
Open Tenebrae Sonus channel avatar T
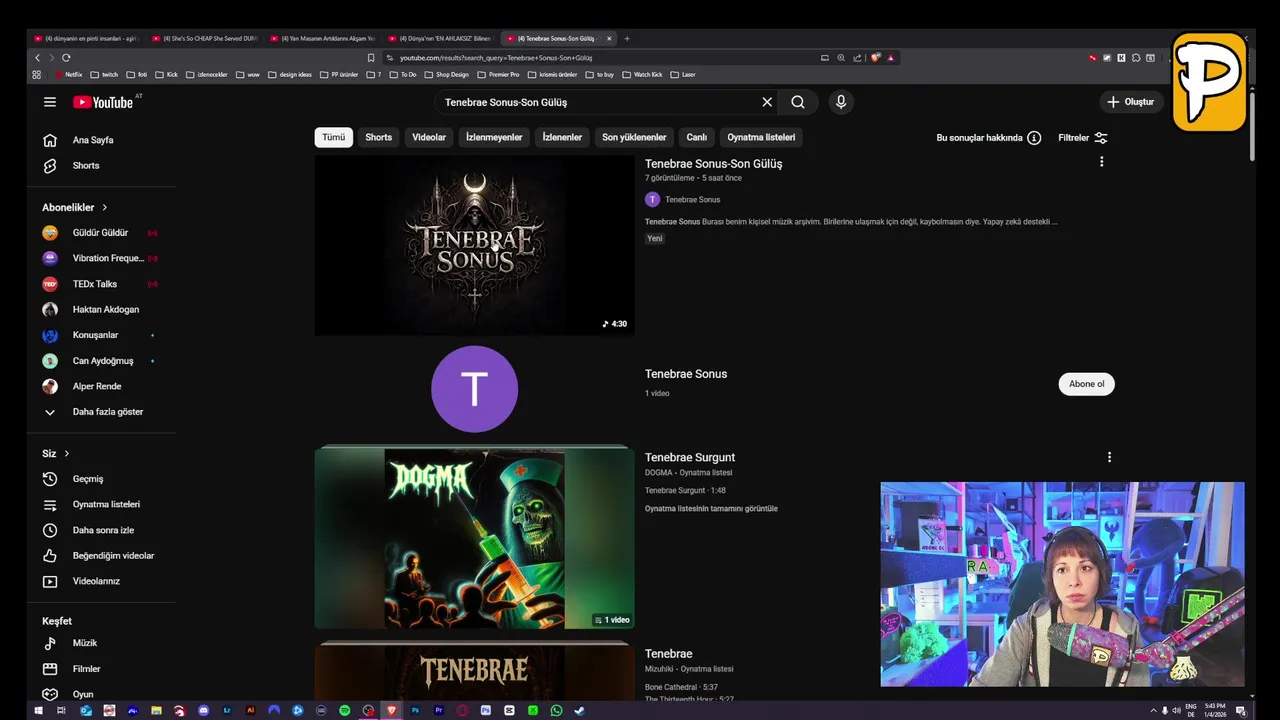point(474,389)
